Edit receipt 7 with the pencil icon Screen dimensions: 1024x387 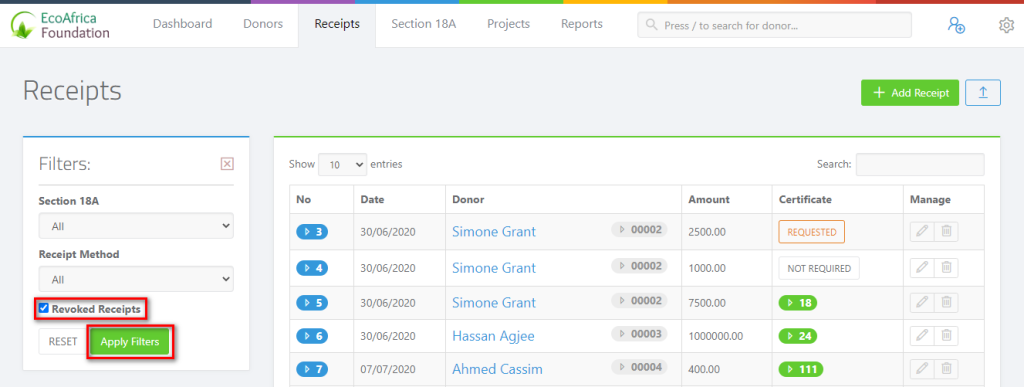[922, 369]
